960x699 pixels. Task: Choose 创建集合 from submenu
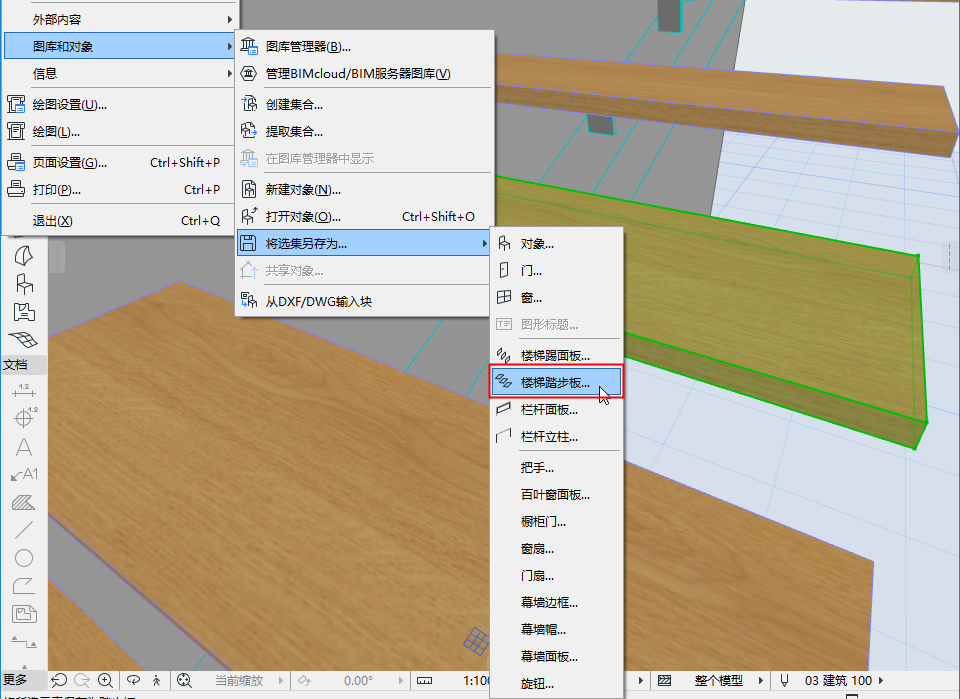[x=364, y=105]
